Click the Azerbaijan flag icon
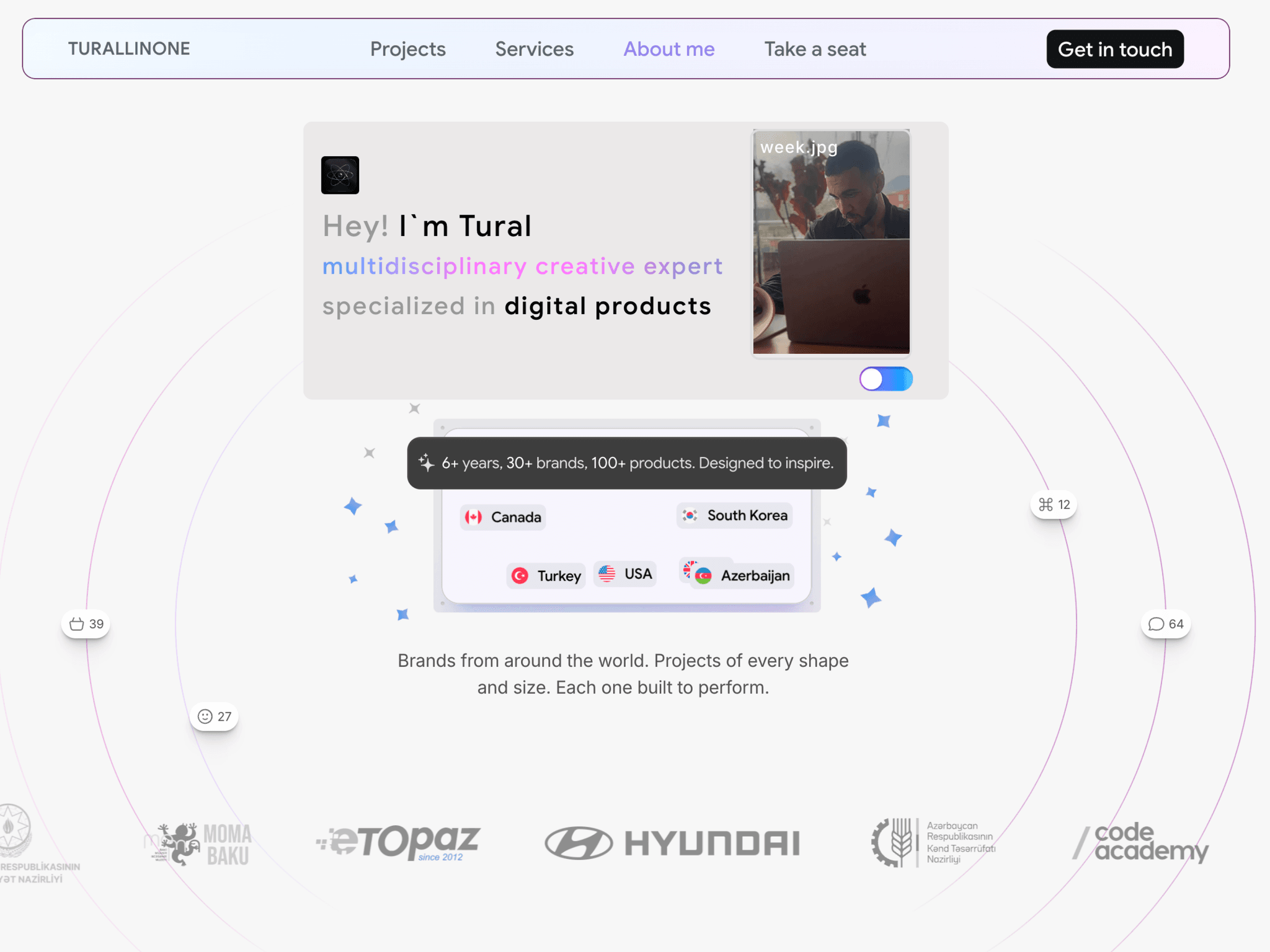 point(703,576)
